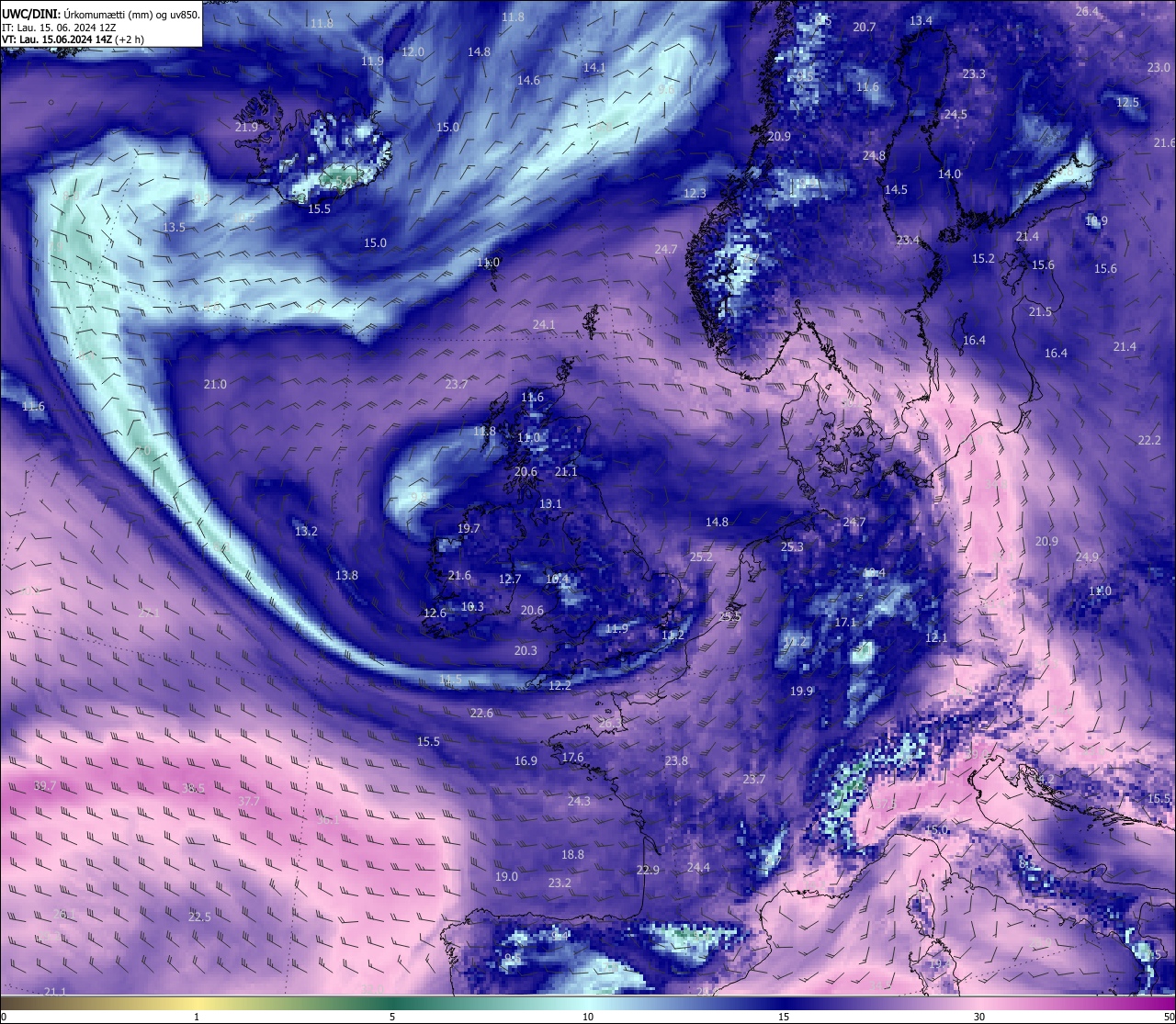1176x1024 pixels.
Task: Click the 17.6 value near Brittany
Action: [572, 757]
